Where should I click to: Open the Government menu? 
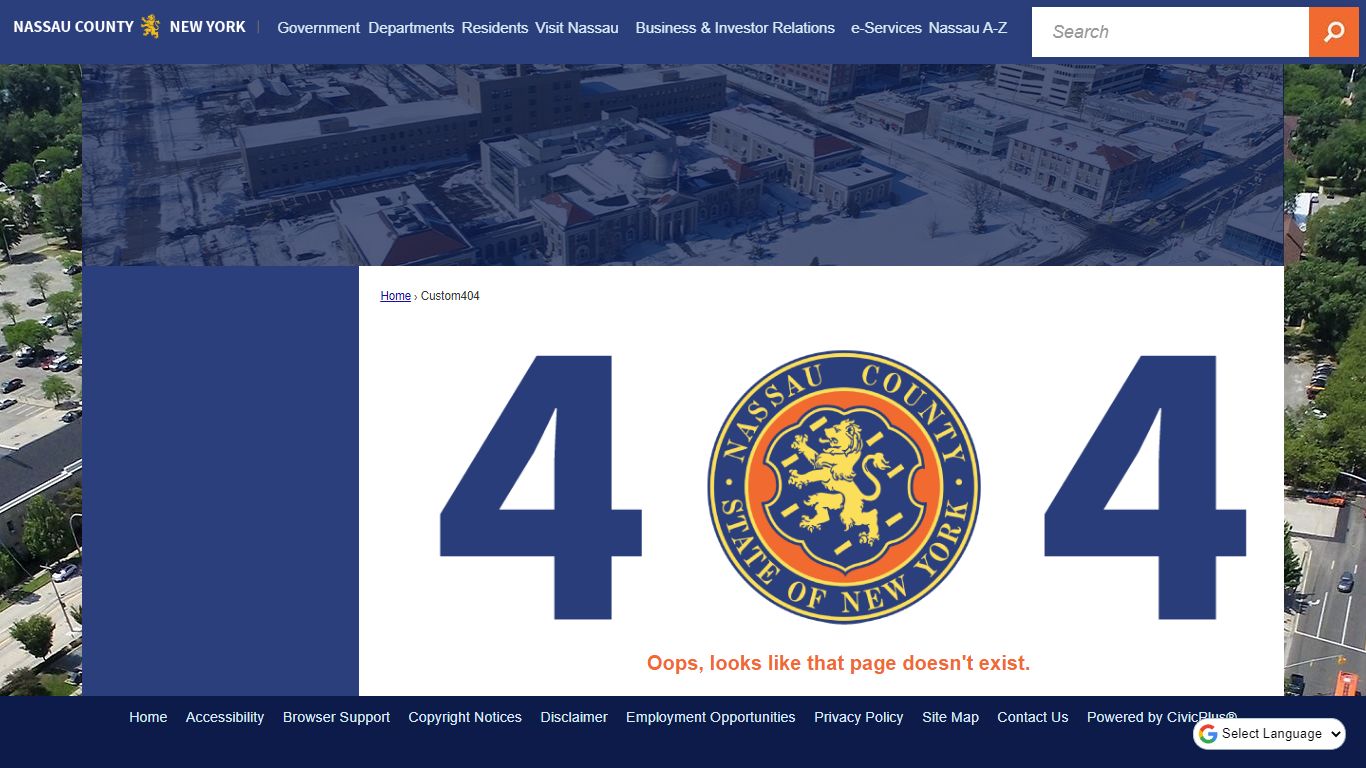(x=318, y=28)
